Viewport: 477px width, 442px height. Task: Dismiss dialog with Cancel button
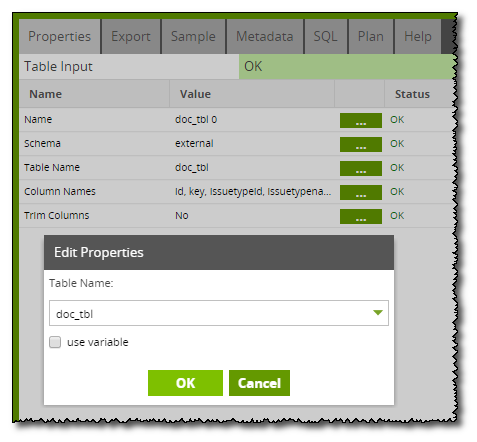coord(259,383)
